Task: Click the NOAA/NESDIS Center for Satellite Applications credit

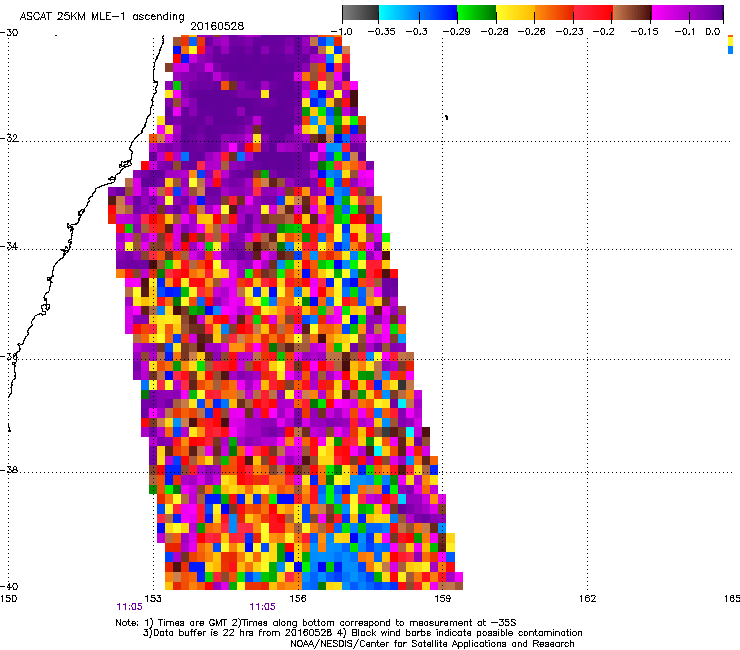Action: click(432, 644)
